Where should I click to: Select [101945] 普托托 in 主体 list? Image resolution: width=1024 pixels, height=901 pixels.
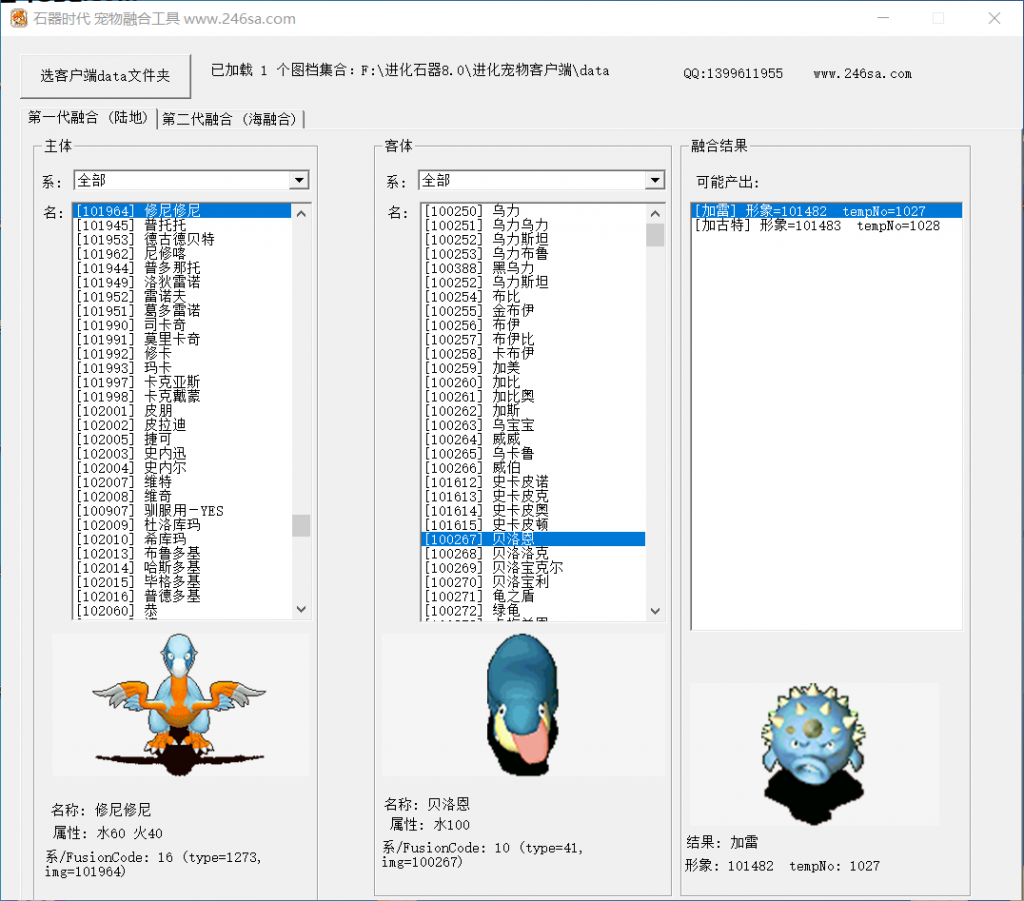(x=182, y=225)
